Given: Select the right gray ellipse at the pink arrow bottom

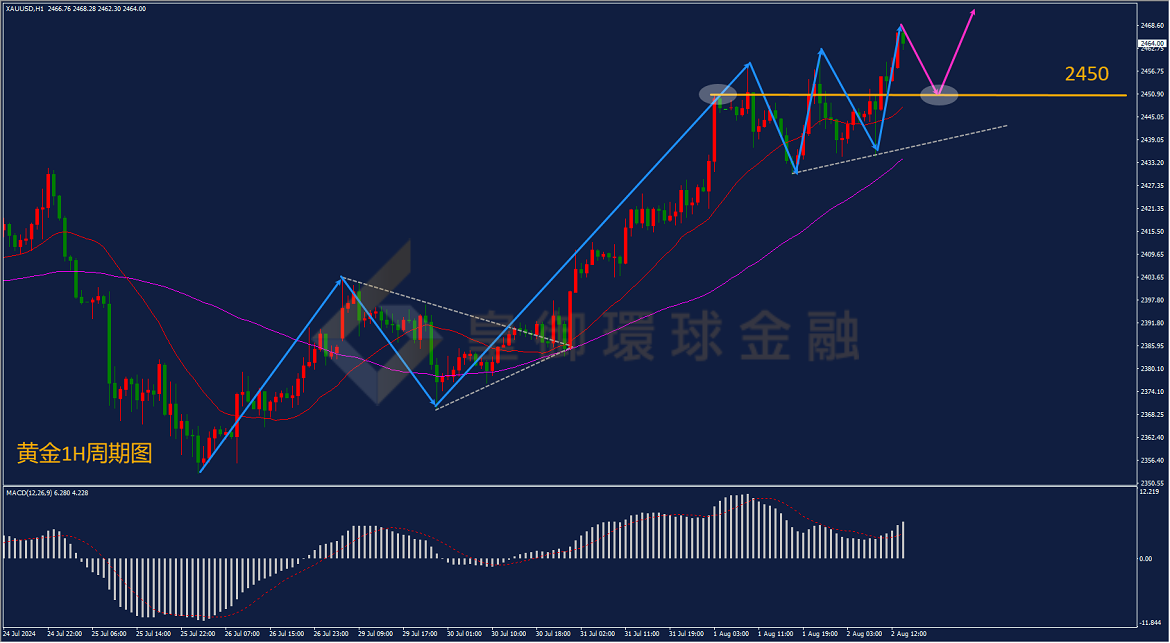Looking at the screenshot, I should click(x=939, y=95).
